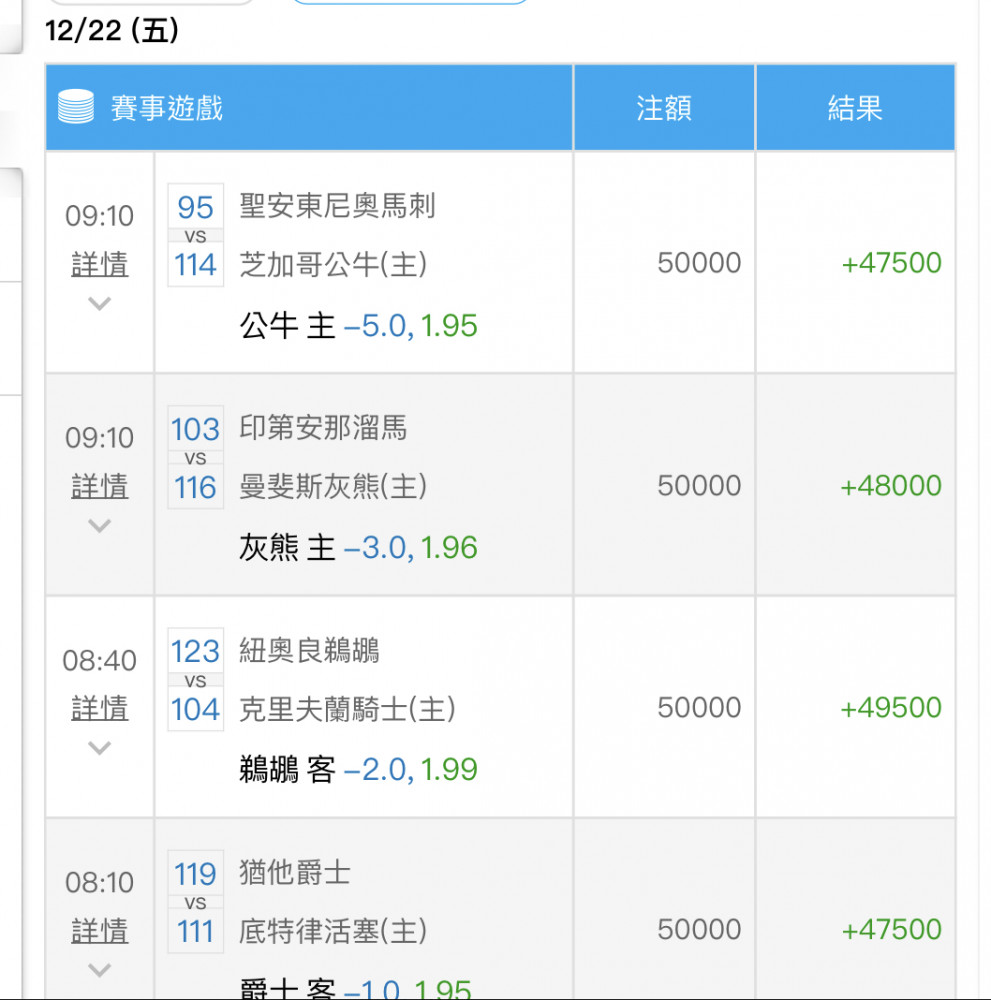The height and width of the screenshot is (1000, 991).
Task: Select the 103 vs 116 score box
Action: pos(195,457)
